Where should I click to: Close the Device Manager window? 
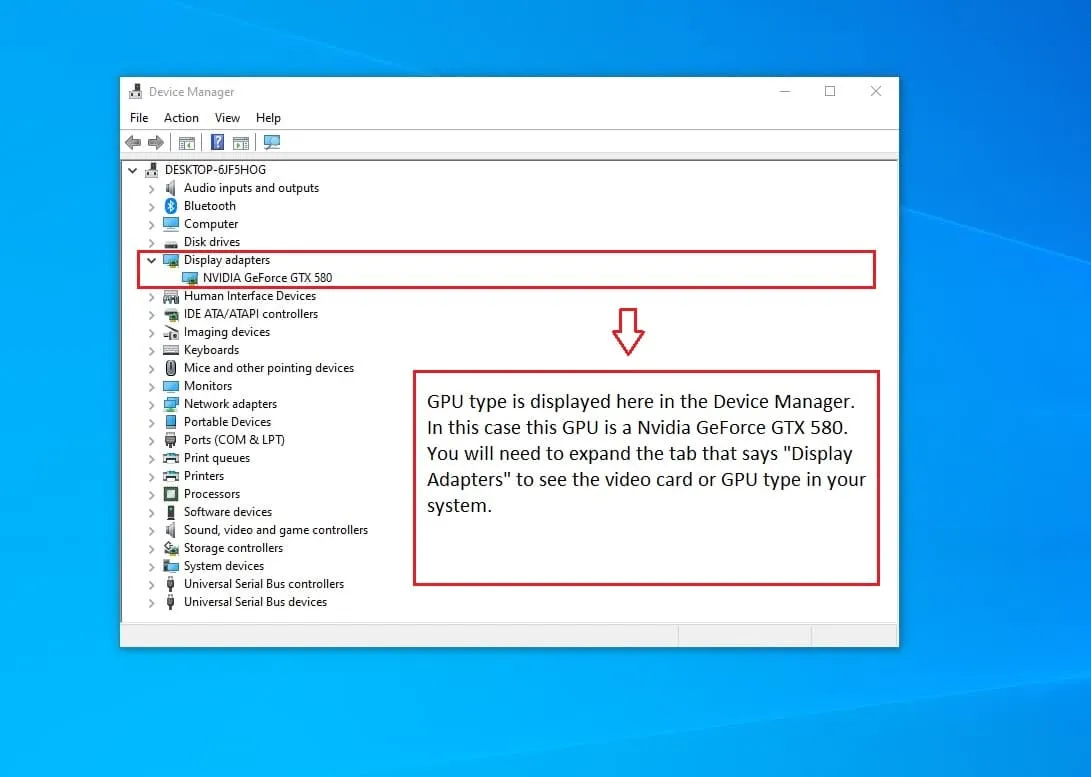(x=876, y=91)
